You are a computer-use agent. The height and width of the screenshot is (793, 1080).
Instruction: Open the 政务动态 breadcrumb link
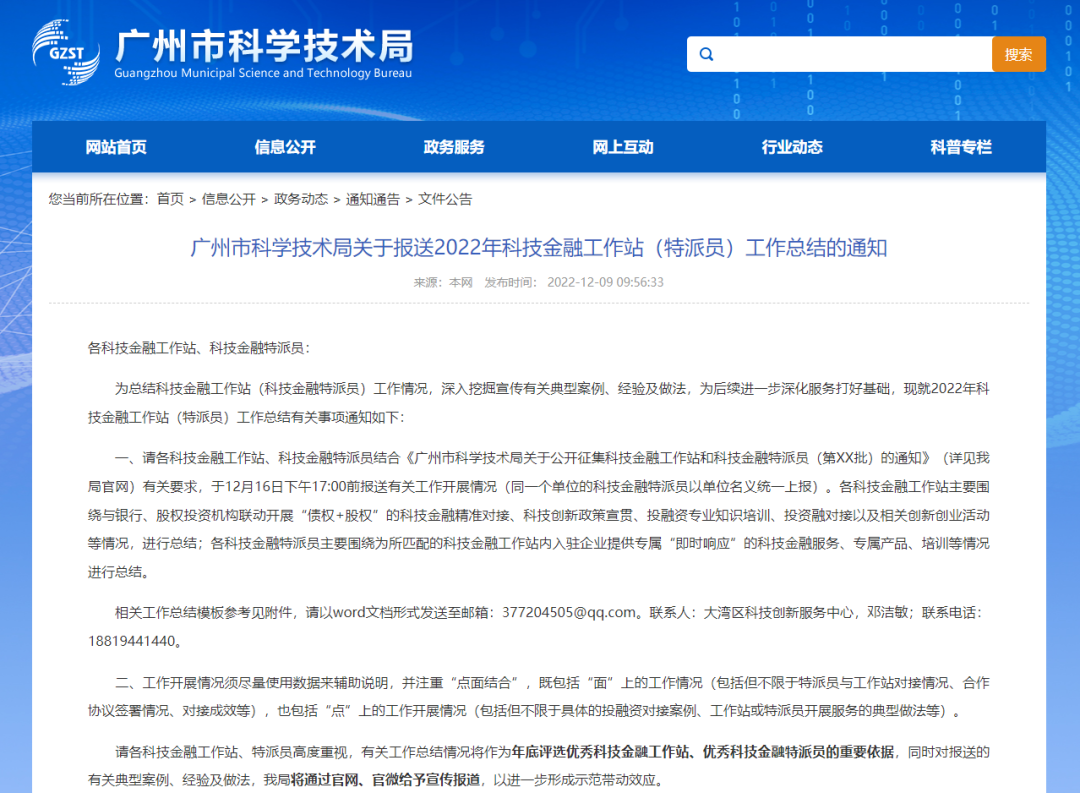301,199
